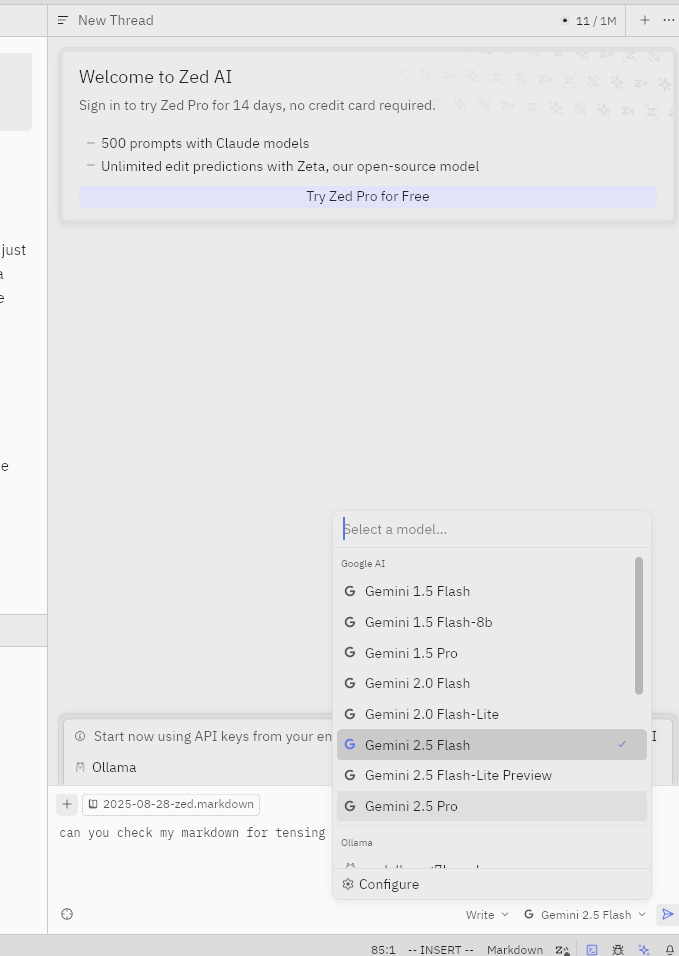This screenshot has height=956, width=679.
Task: Open the Write profile dropdown
Action: [x=486, y=915]
